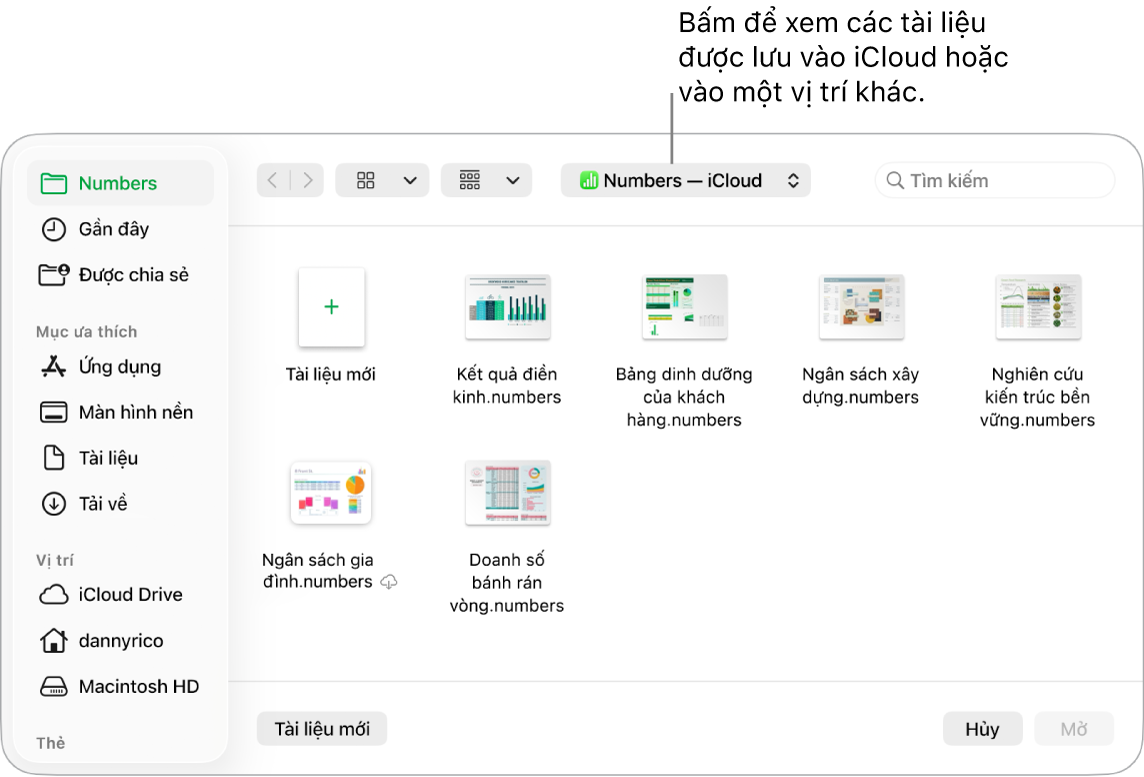This screenshot has width=1144, height=777.
Task: Select Ngân sách xây dựng.numbers thumbnail
Action: click(x=862, y=307)
